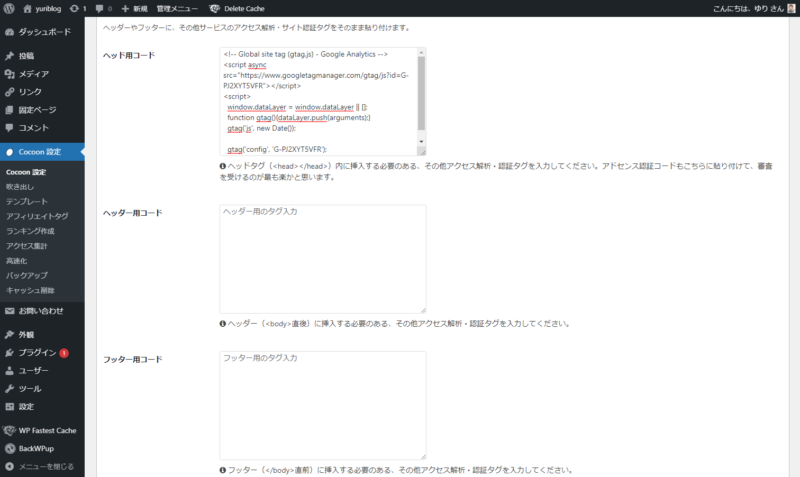Click the resize handle of フッター用コード textarea
The width and height of the screenshot is (800, 477).
423,457
